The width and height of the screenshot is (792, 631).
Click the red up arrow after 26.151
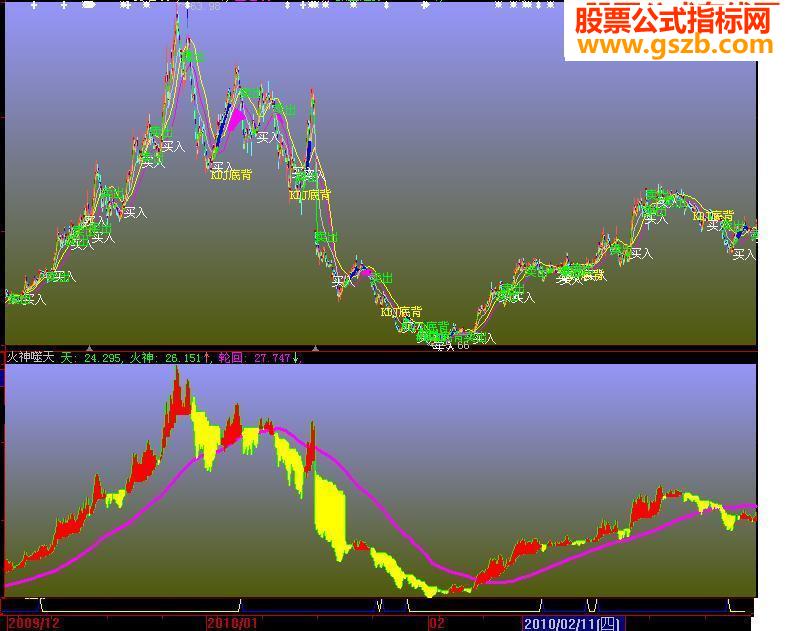click(207, 358)
